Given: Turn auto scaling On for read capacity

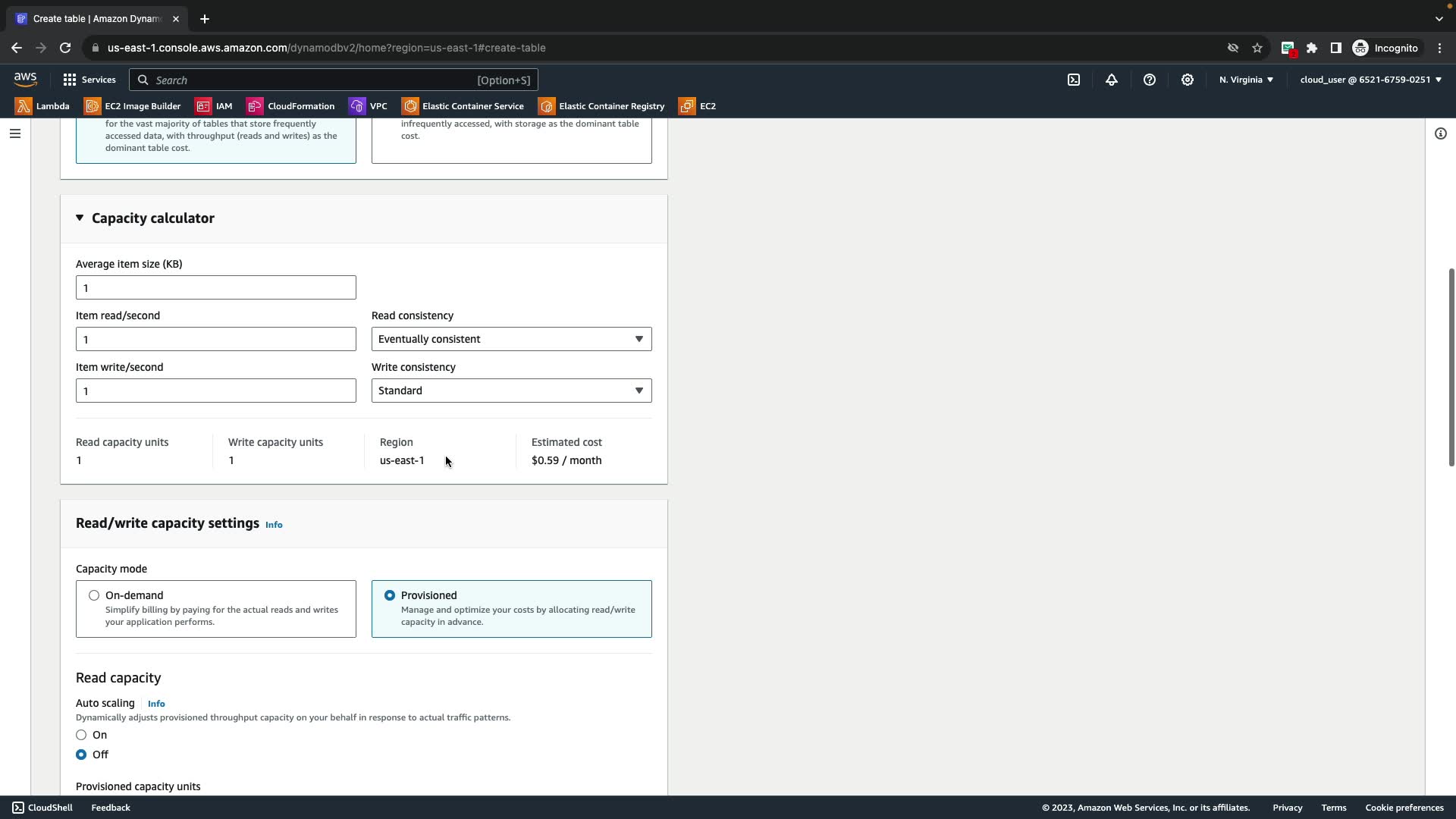Looking at the screenshot, I should point(81,735).
